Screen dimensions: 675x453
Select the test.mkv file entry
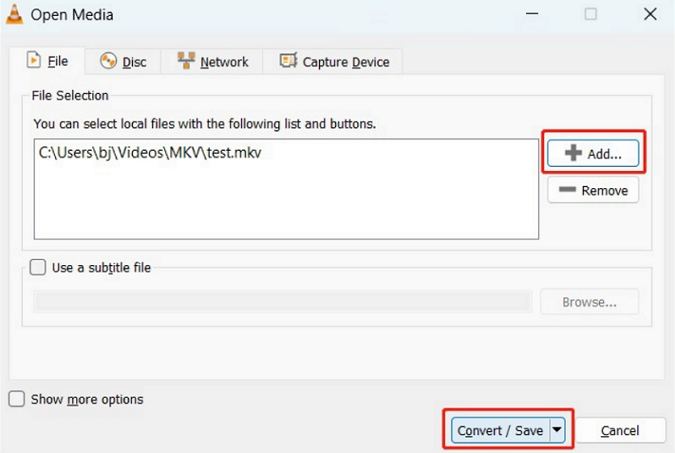point(150,152)
